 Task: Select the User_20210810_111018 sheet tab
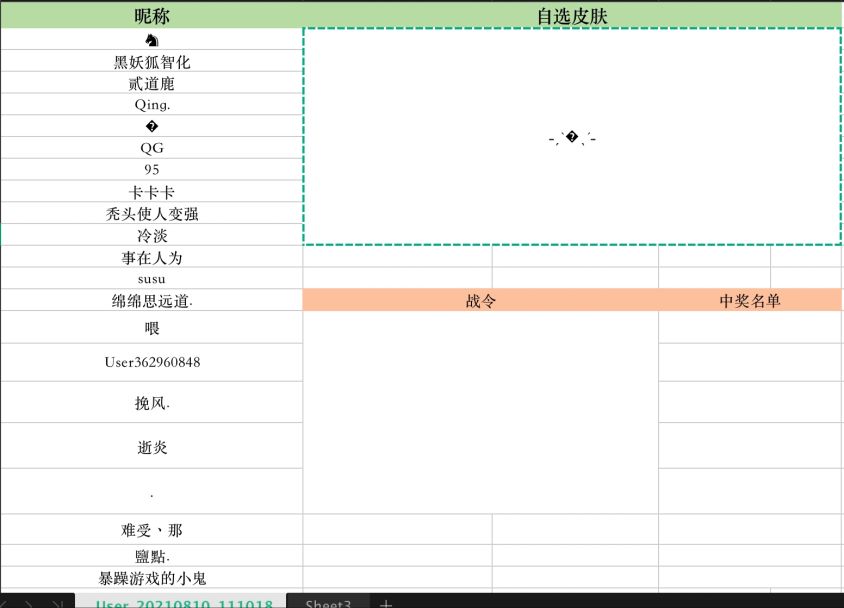(185, 603)
